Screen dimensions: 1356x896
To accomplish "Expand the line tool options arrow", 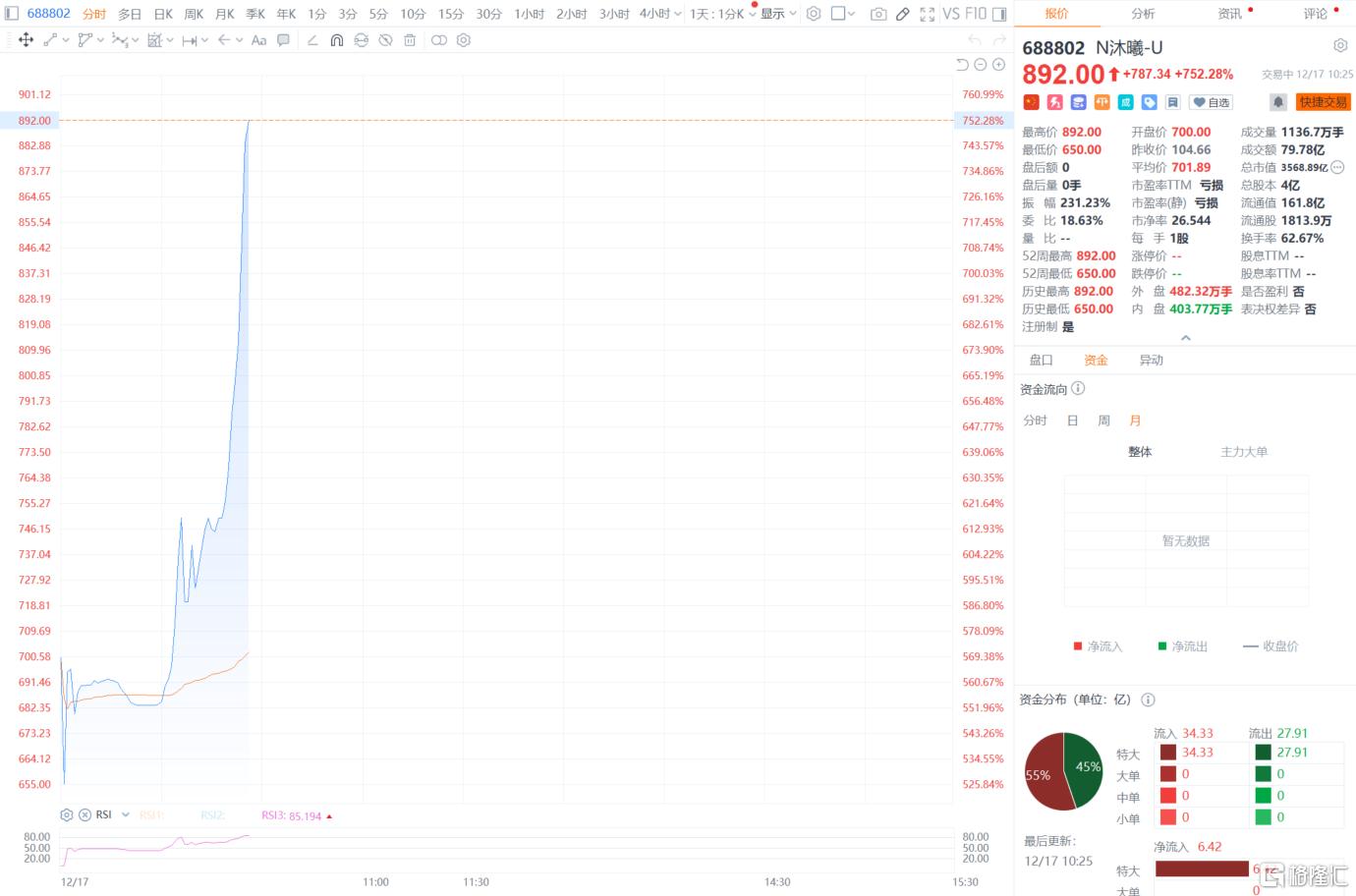I will point(65,40).
